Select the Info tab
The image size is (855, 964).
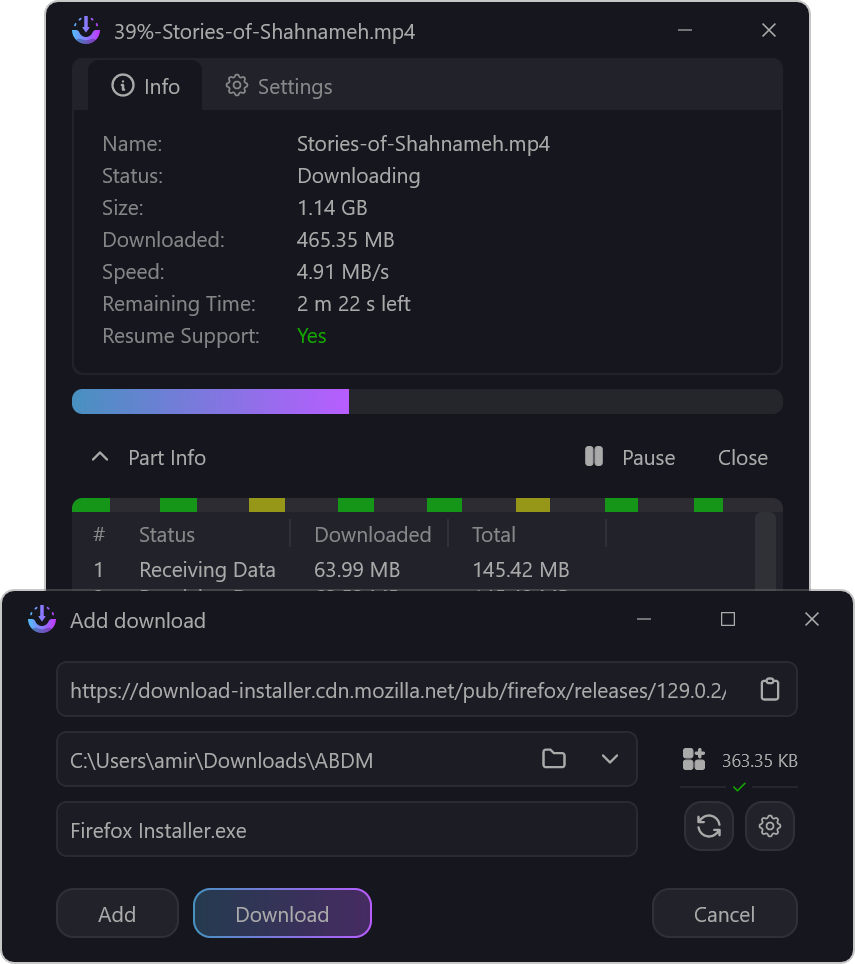tap(146, 86)
